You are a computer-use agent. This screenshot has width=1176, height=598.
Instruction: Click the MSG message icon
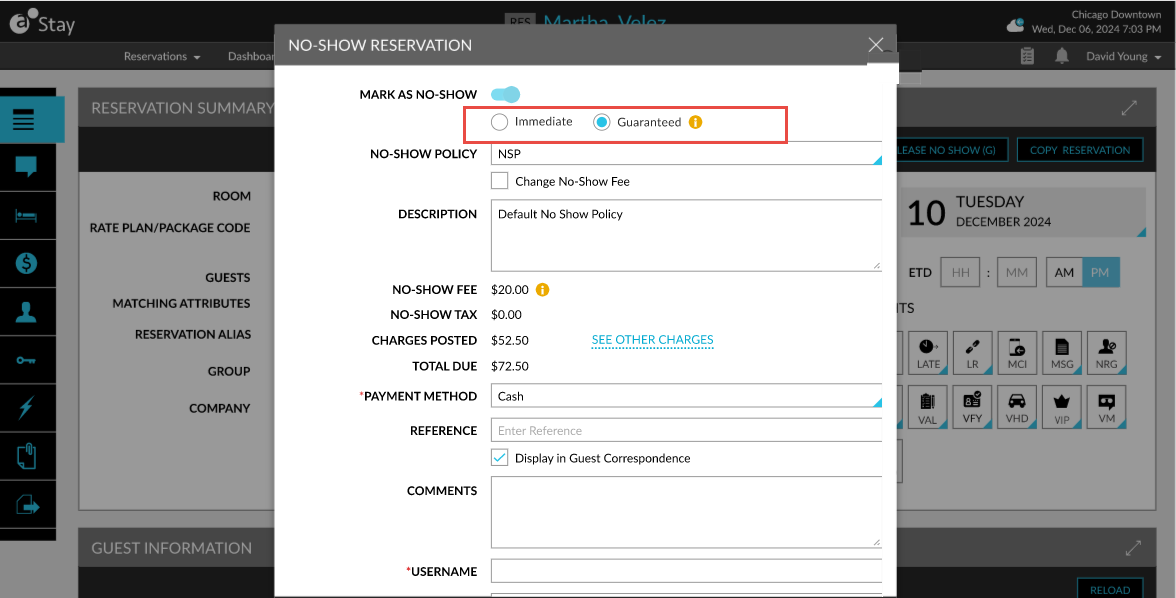(x=1062, y=353)
